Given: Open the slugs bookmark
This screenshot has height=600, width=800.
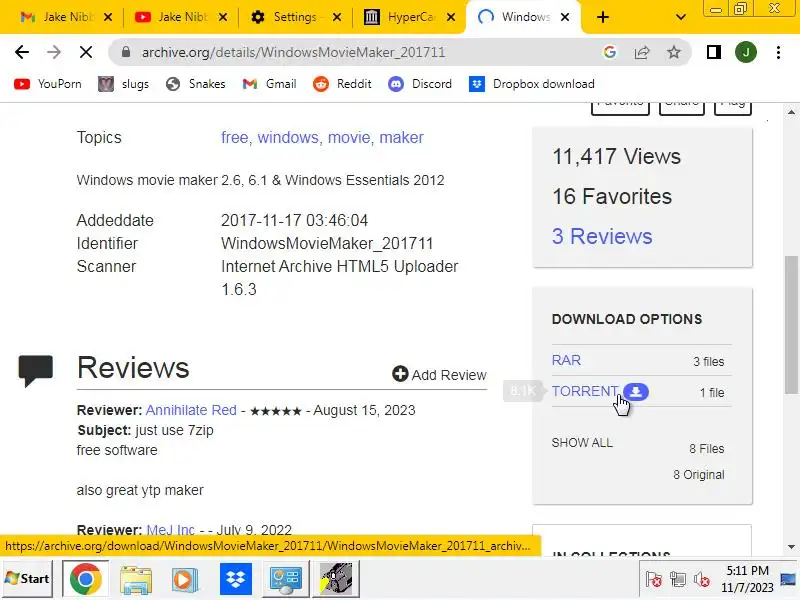Looking at the screenshot, I should point(123,84).
